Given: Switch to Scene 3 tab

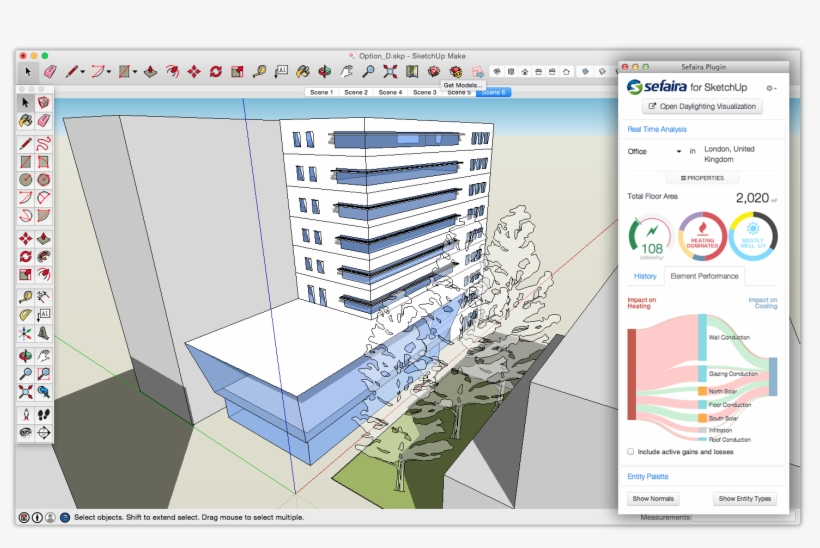Looking at the screenshot, I should click(425, 92).
